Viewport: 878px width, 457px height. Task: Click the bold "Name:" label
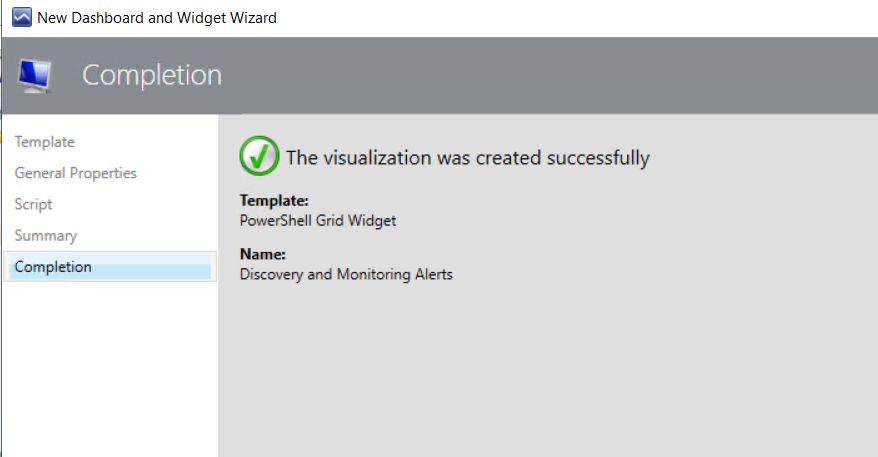point(263,254)
